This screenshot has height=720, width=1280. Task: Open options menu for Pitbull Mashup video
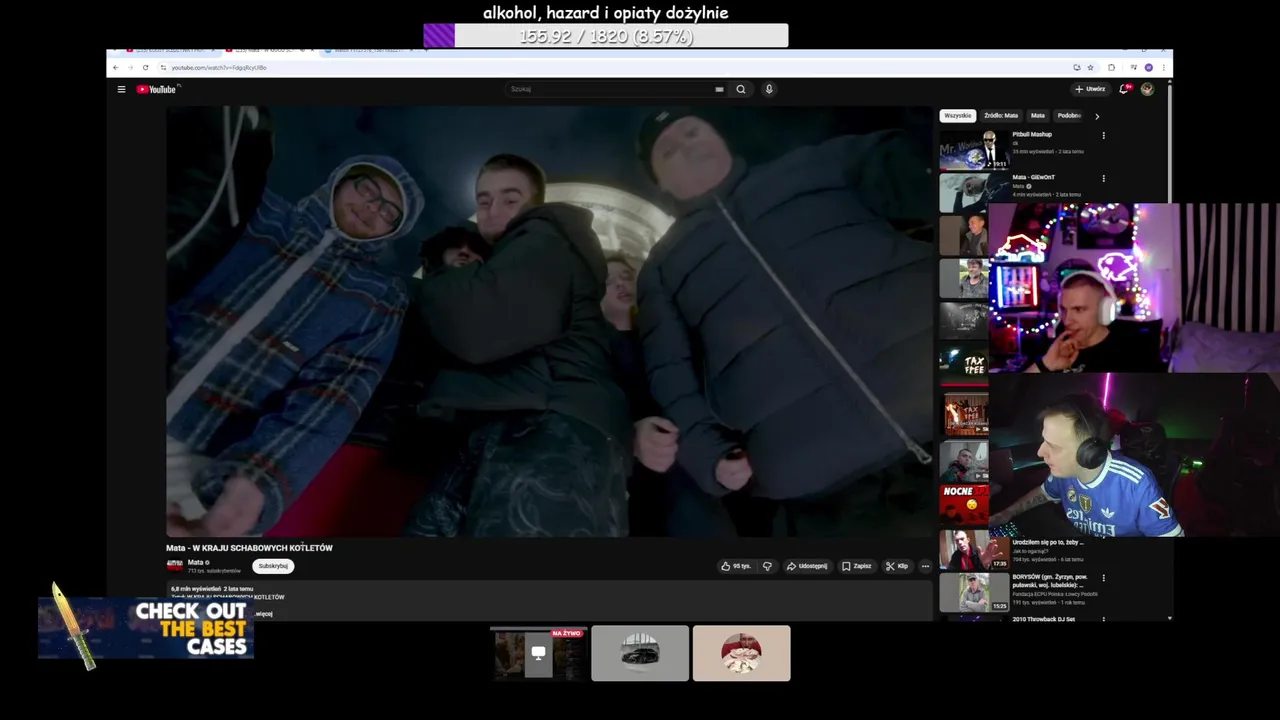pos(1103,135)
